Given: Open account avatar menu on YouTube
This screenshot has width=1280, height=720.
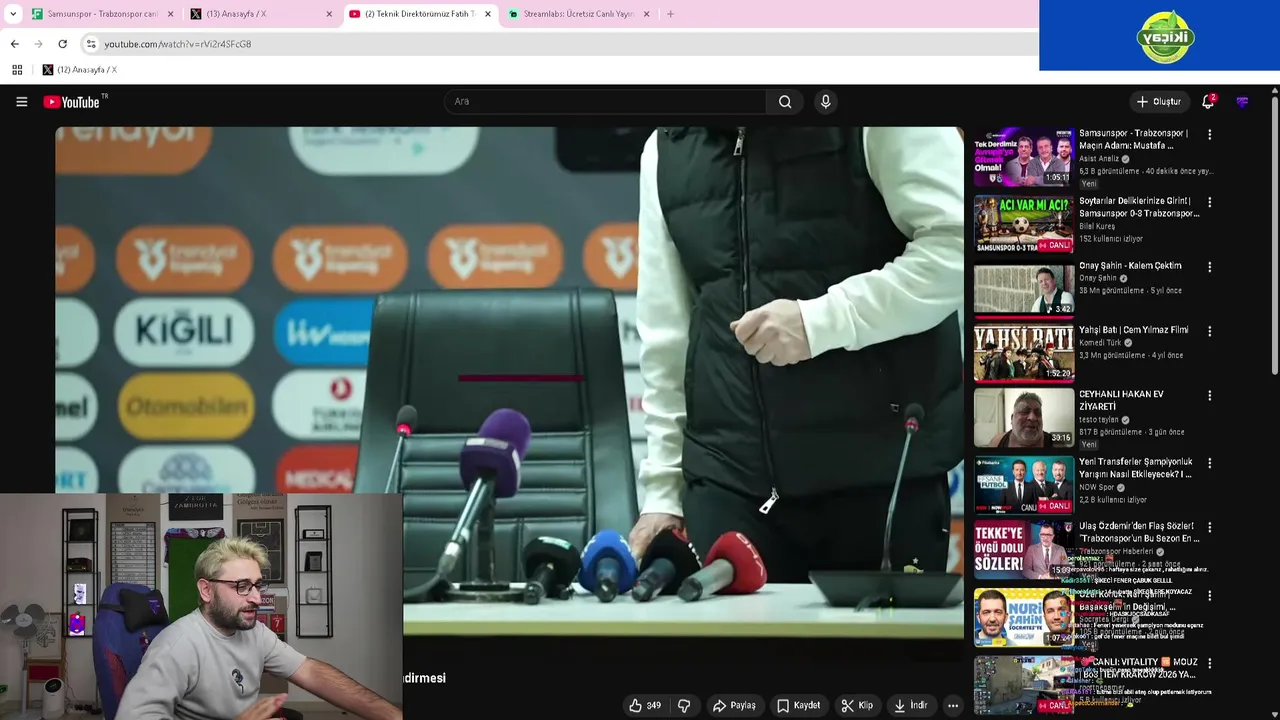Looking at the screenshot, I should (1242, 101).
